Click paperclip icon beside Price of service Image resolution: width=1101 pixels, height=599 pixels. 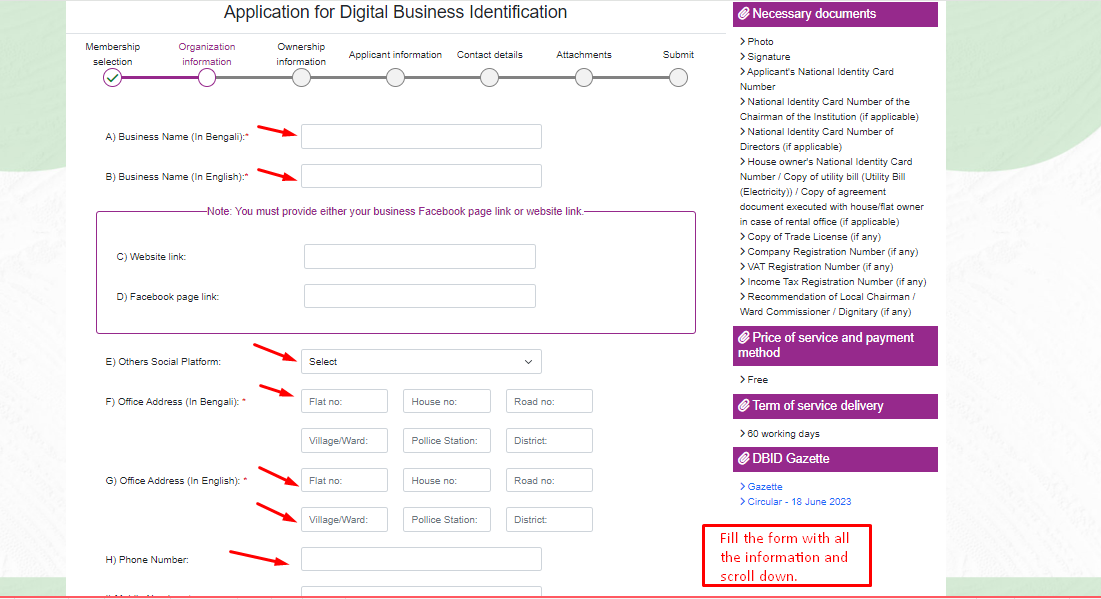(x=744, y=338)
